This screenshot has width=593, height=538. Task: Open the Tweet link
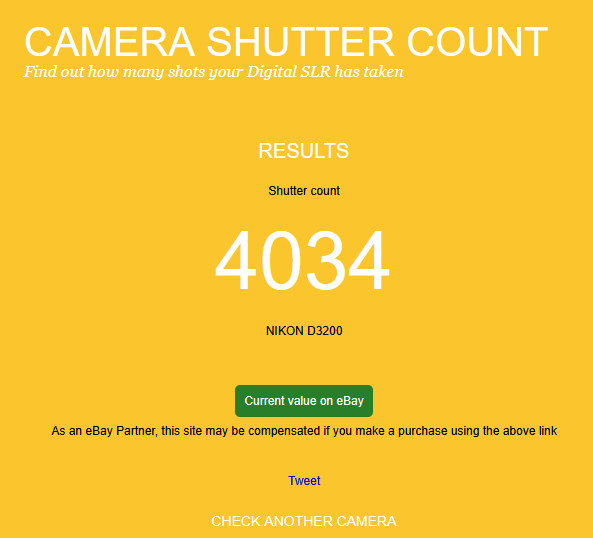304,481
